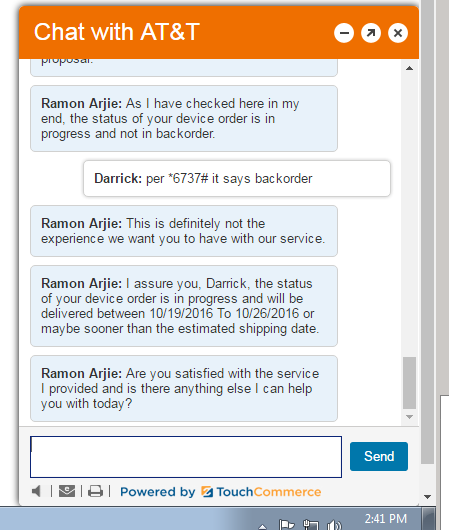Close the Chat with AT&T window
Viewport: 449px width, 530px height.
(398, 33)
